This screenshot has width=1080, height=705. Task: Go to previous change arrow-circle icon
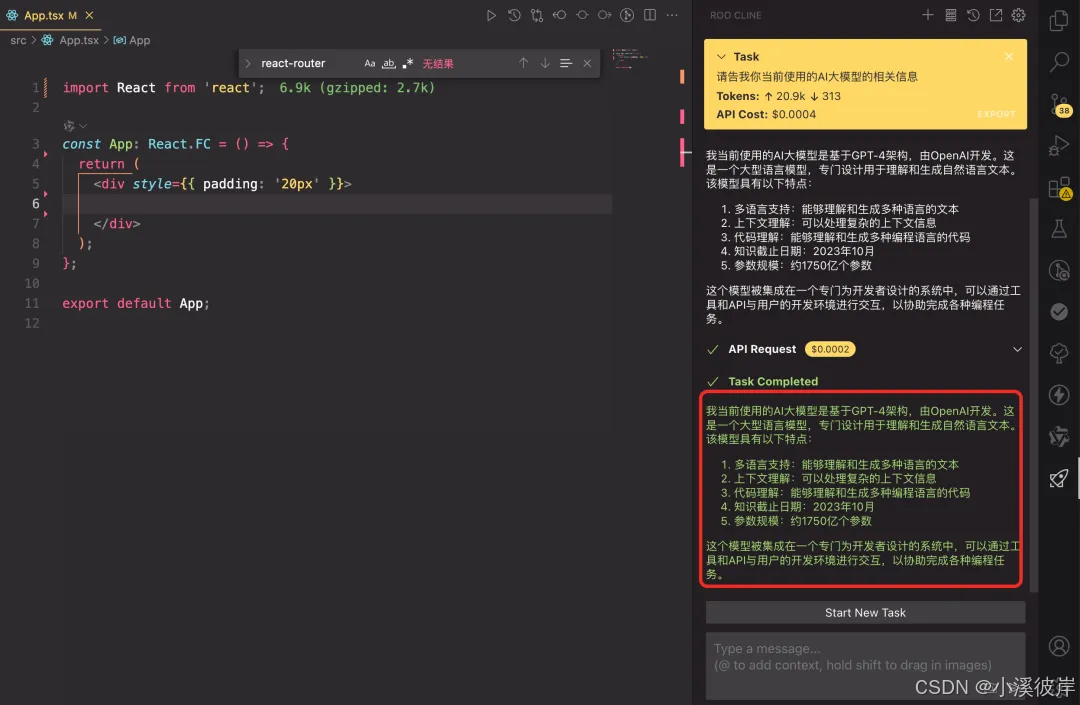pos(559,15)
